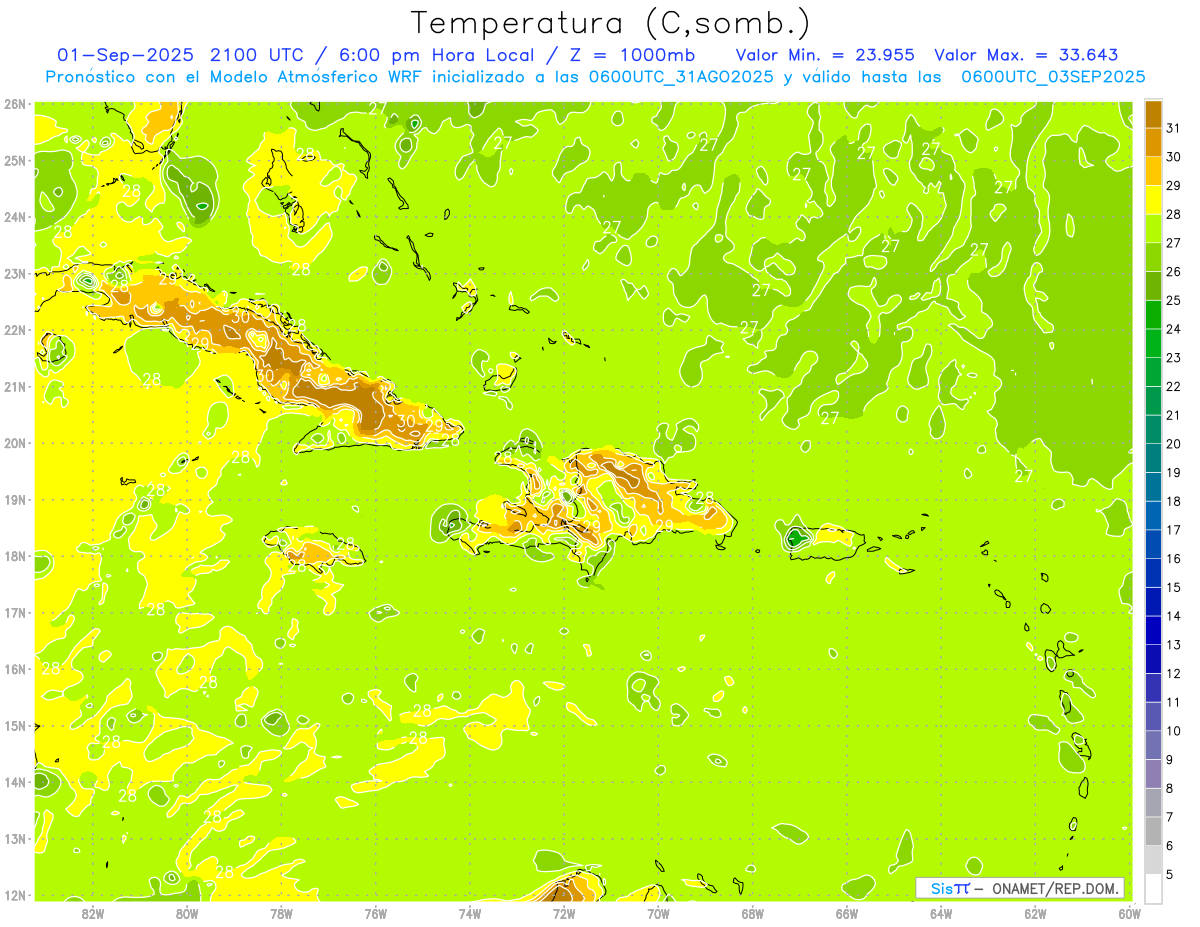Pick the legend band between 27 and 28

coord(1153,228)
